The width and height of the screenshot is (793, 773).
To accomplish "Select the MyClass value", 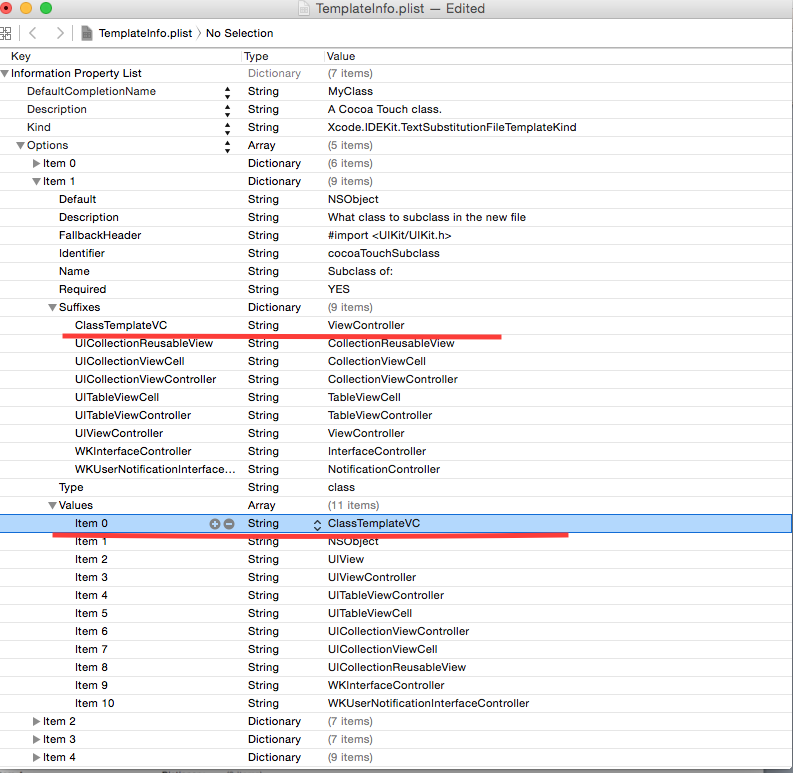I will coord(350,92).
